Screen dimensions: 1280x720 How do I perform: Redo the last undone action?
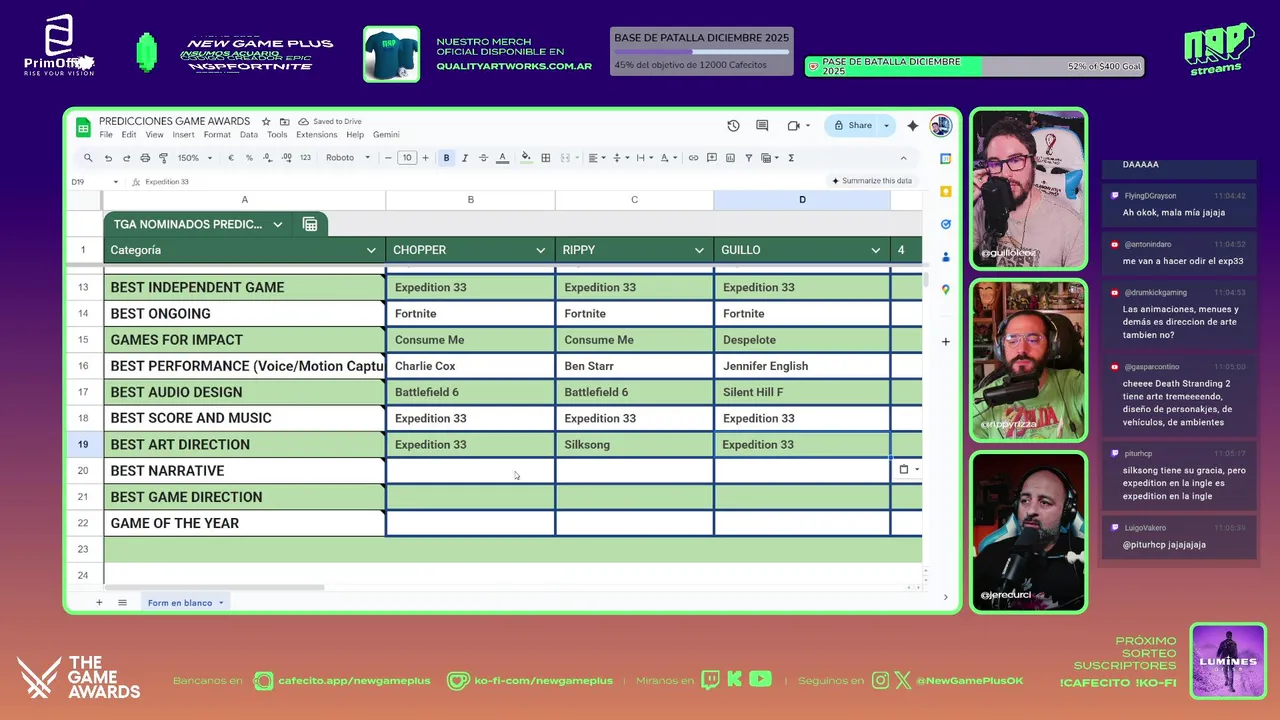126,158
